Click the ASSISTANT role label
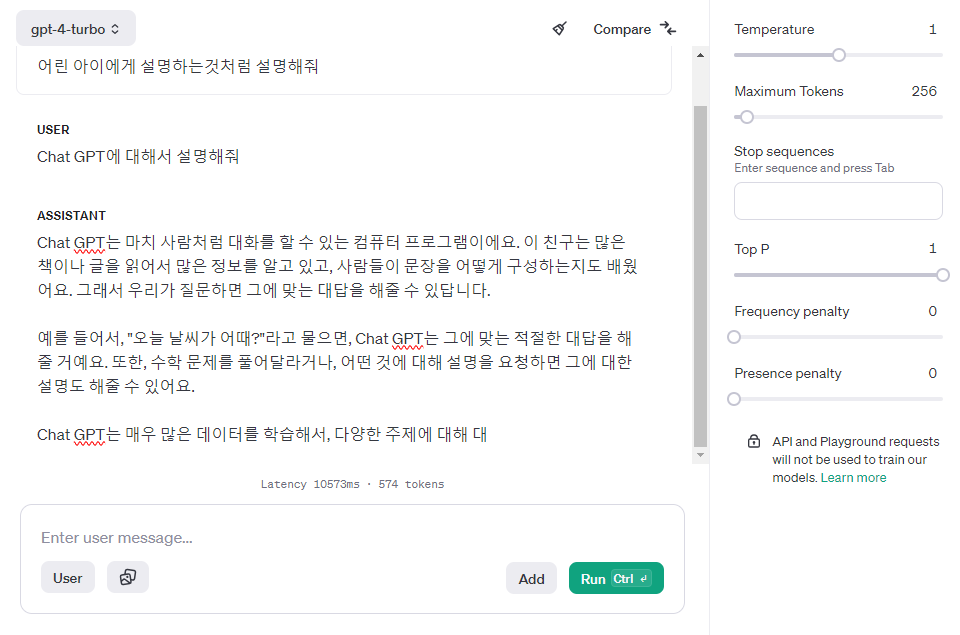The height and width of the screenshot is (635, 960). coord(71,216)
